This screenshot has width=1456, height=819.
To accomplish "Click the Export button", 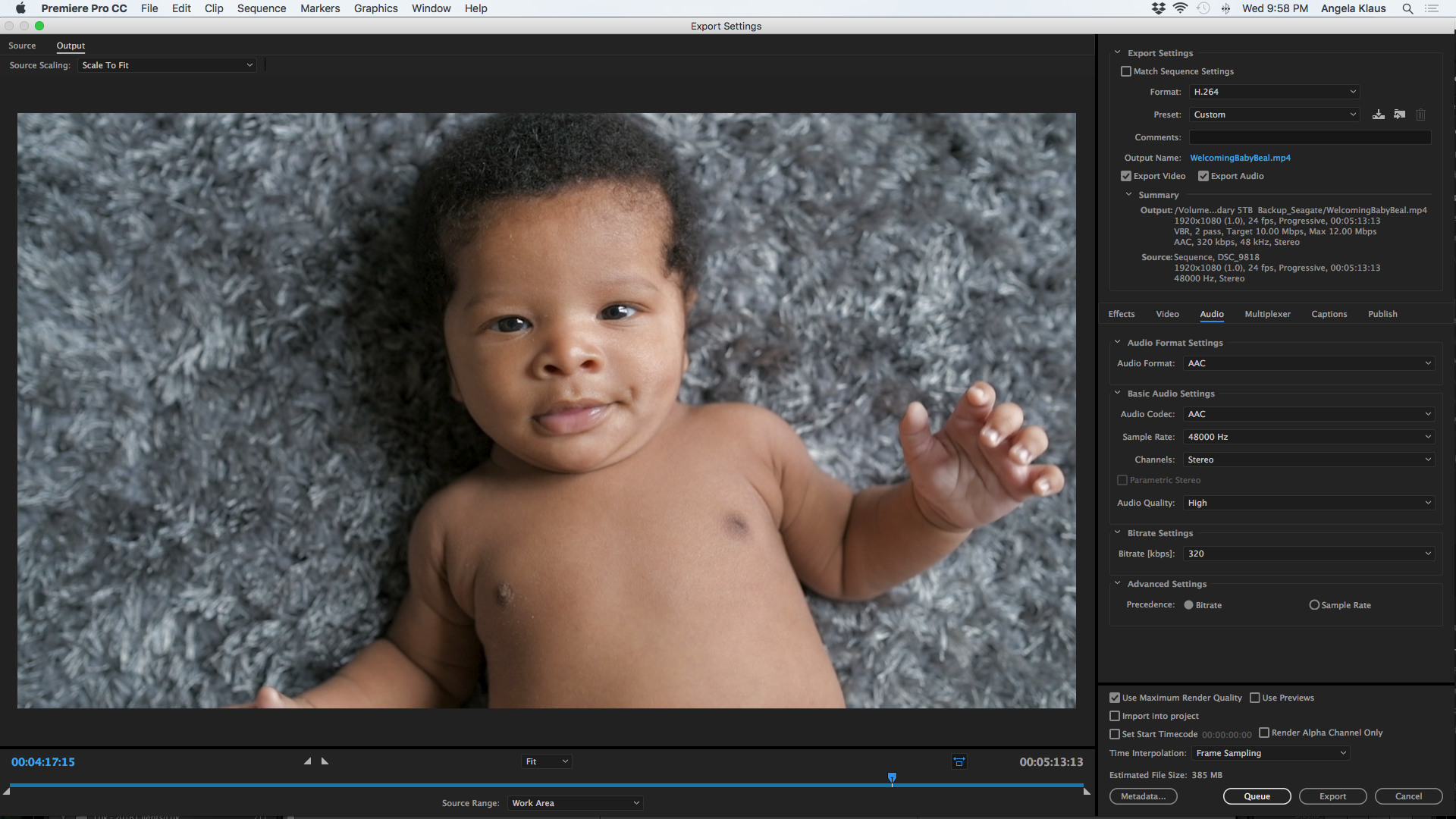I will 1332,796.
